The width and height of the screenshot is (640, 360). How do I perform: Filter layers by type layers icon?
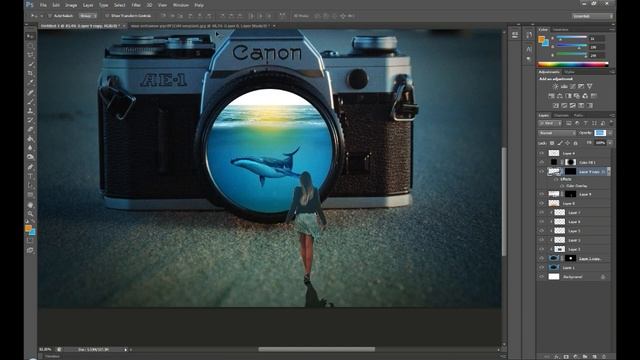click(x=586, y=123)
